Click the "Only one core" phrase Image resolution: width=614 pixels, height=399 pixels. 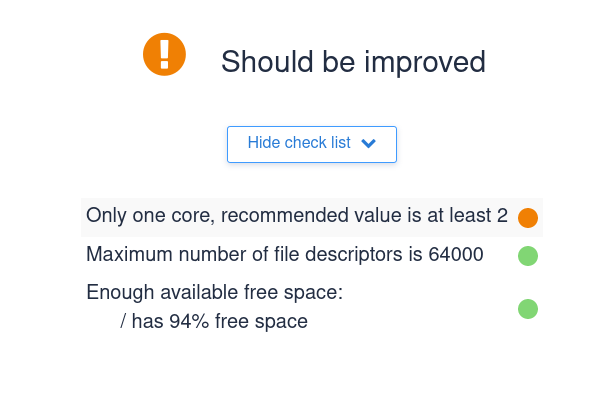pos(150,215)
